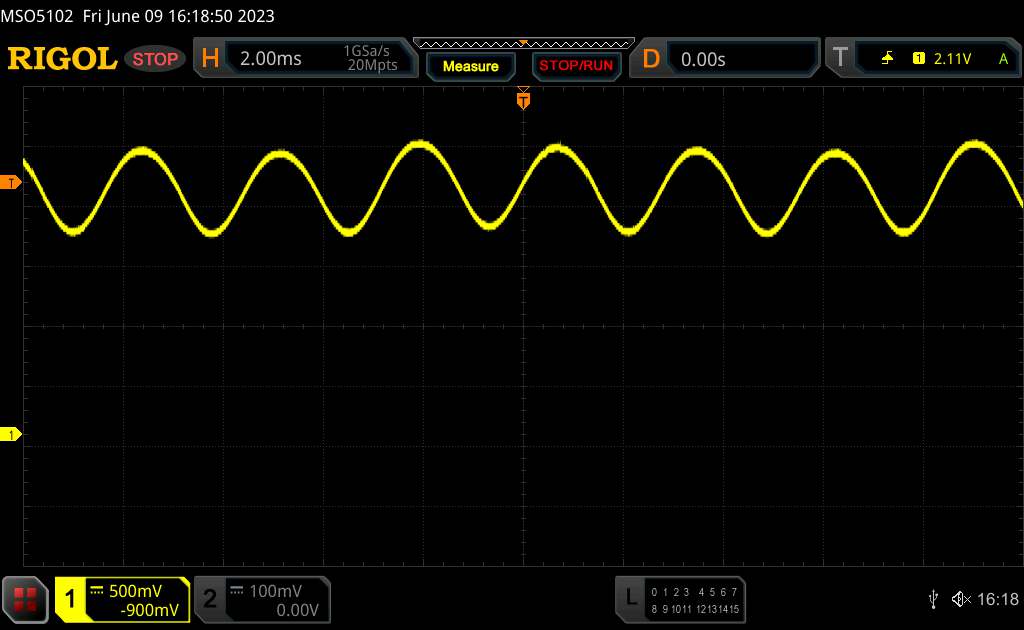Click the 2.11V trigger level value

coord(952,59)
